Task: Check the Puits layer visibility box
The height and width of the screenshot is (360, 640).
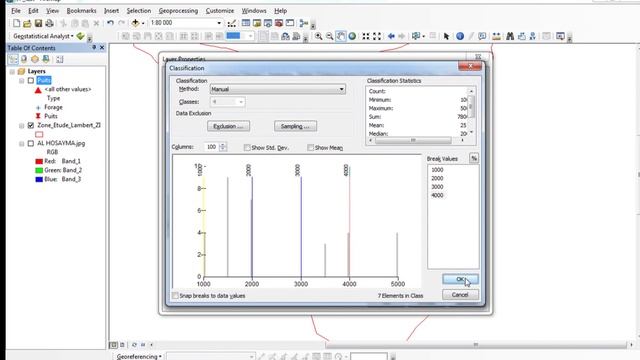Action: coord(31,80)
